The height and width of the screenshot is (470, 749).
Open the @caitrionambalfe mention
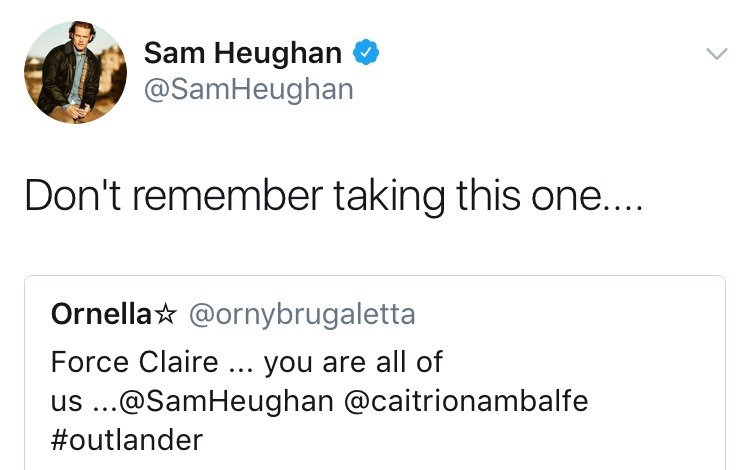coord(466,401)
